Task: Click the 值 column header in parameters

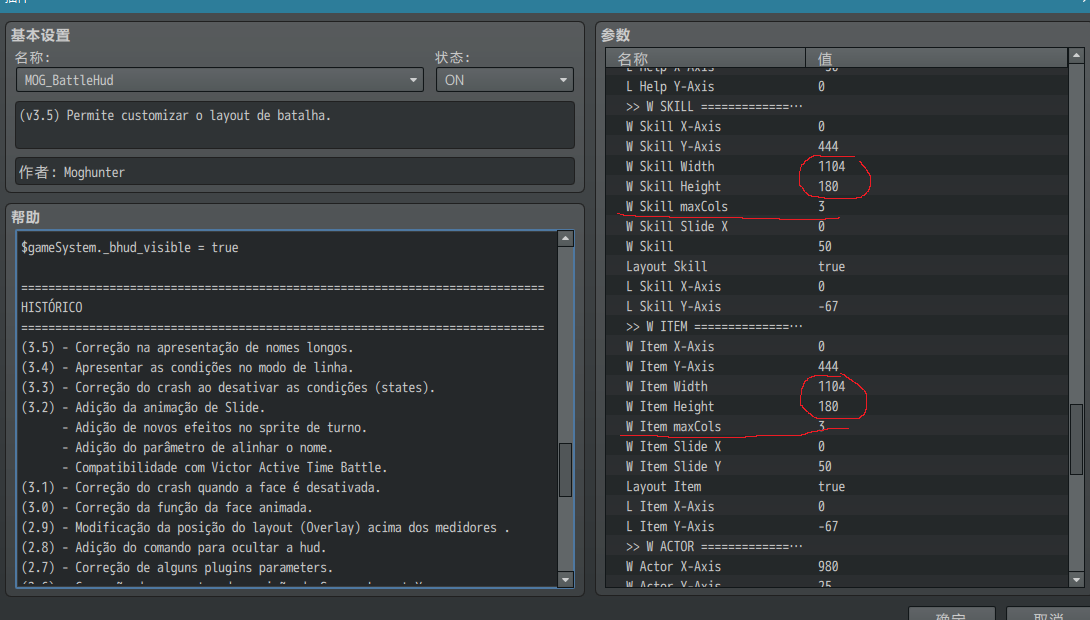Action: [936, 58]
